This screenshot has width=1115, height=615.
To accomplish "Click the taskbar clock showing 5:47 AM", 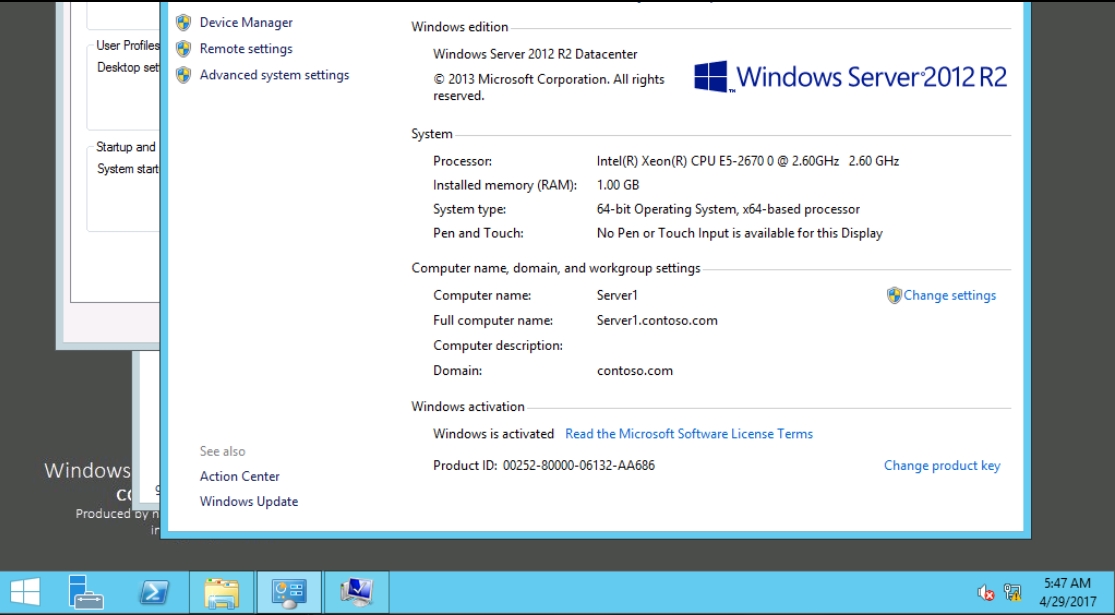I will pyautogui.click(x=1068, y=592).
